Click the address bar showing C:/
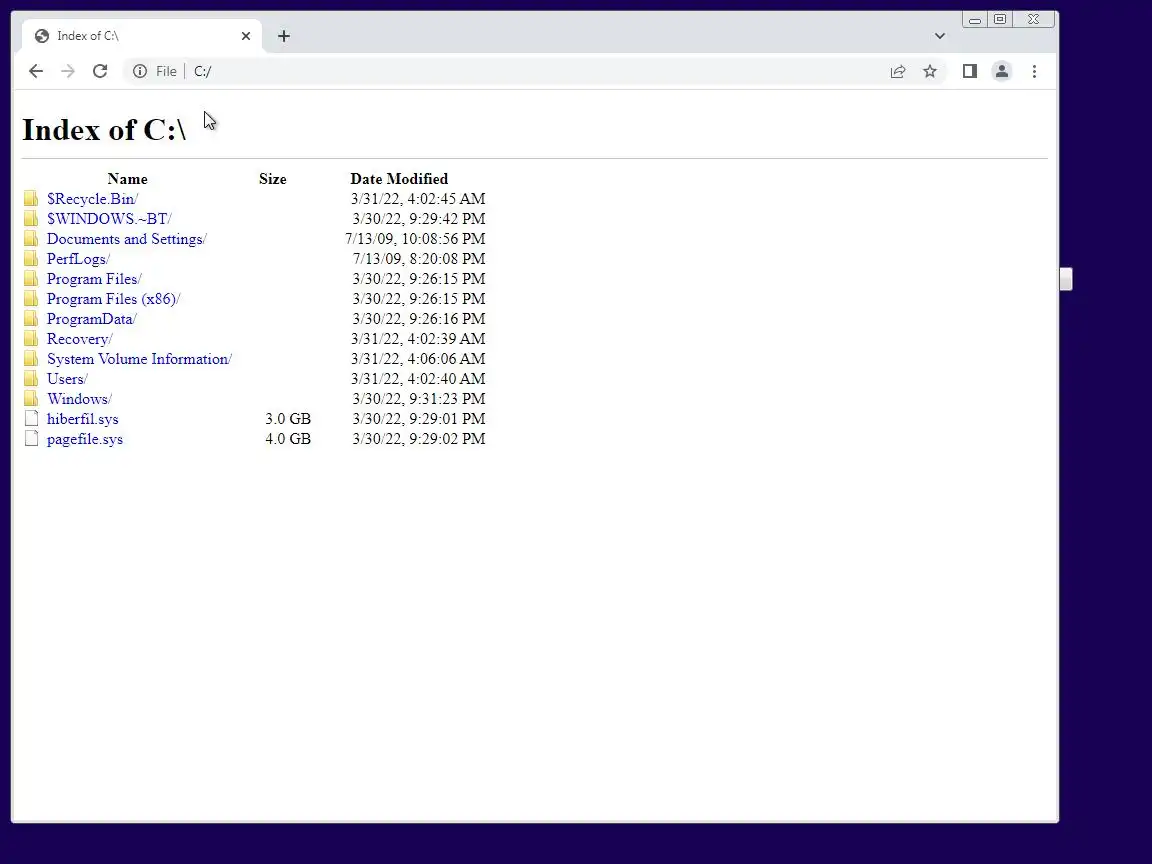1152x864 pixels. click(x=536, y=71)
